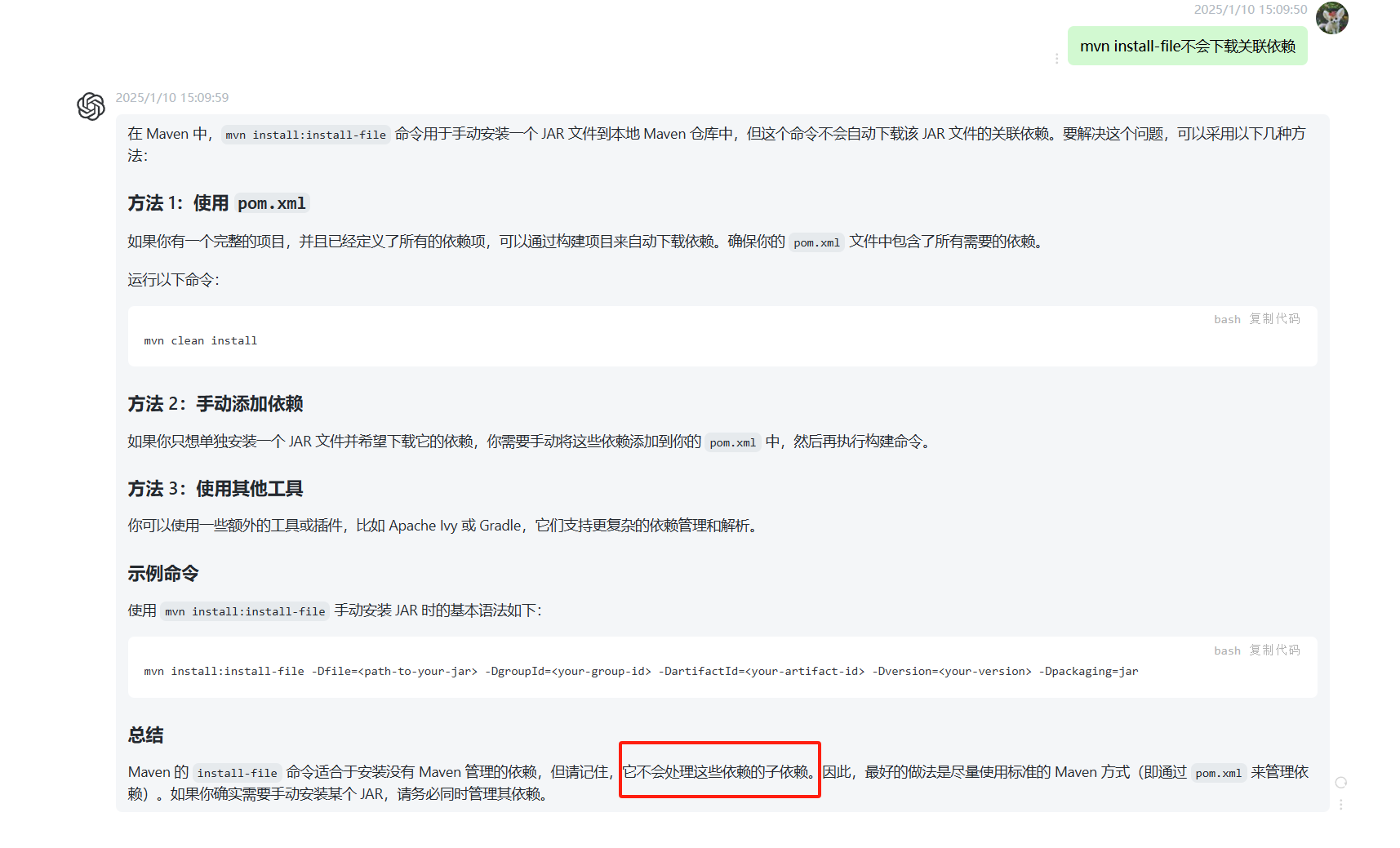Click the user profile avatar picture
The image size is (1400, 848).
[x=1331, y=18]
